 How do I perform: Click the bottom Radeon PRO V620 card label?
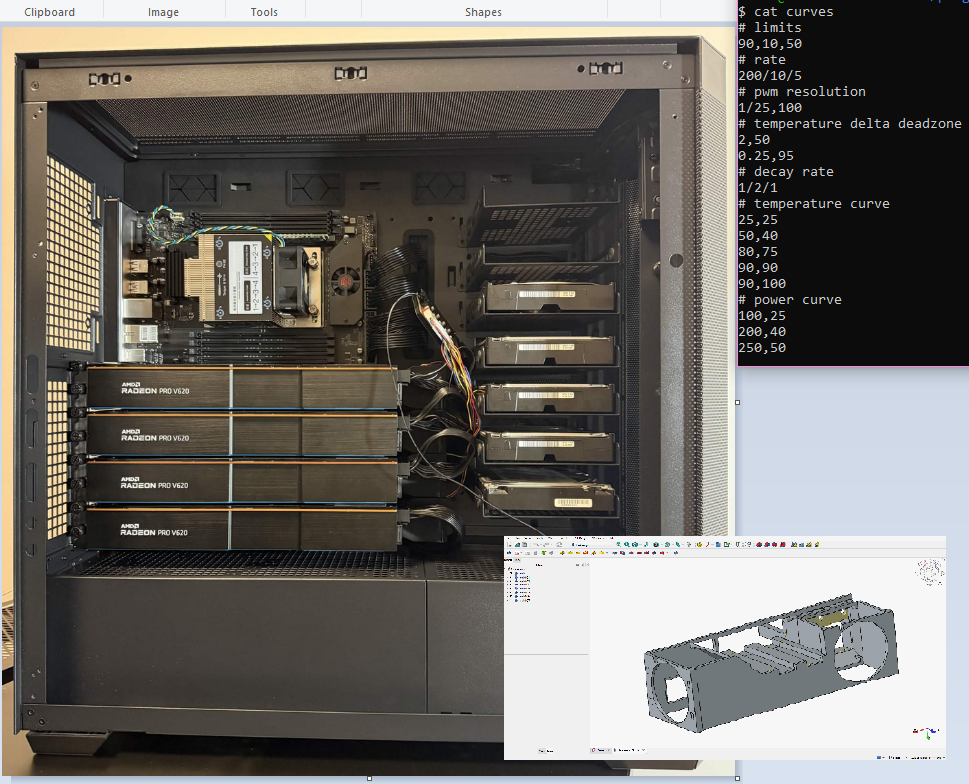pyautogui.click(x=154, y=529)
